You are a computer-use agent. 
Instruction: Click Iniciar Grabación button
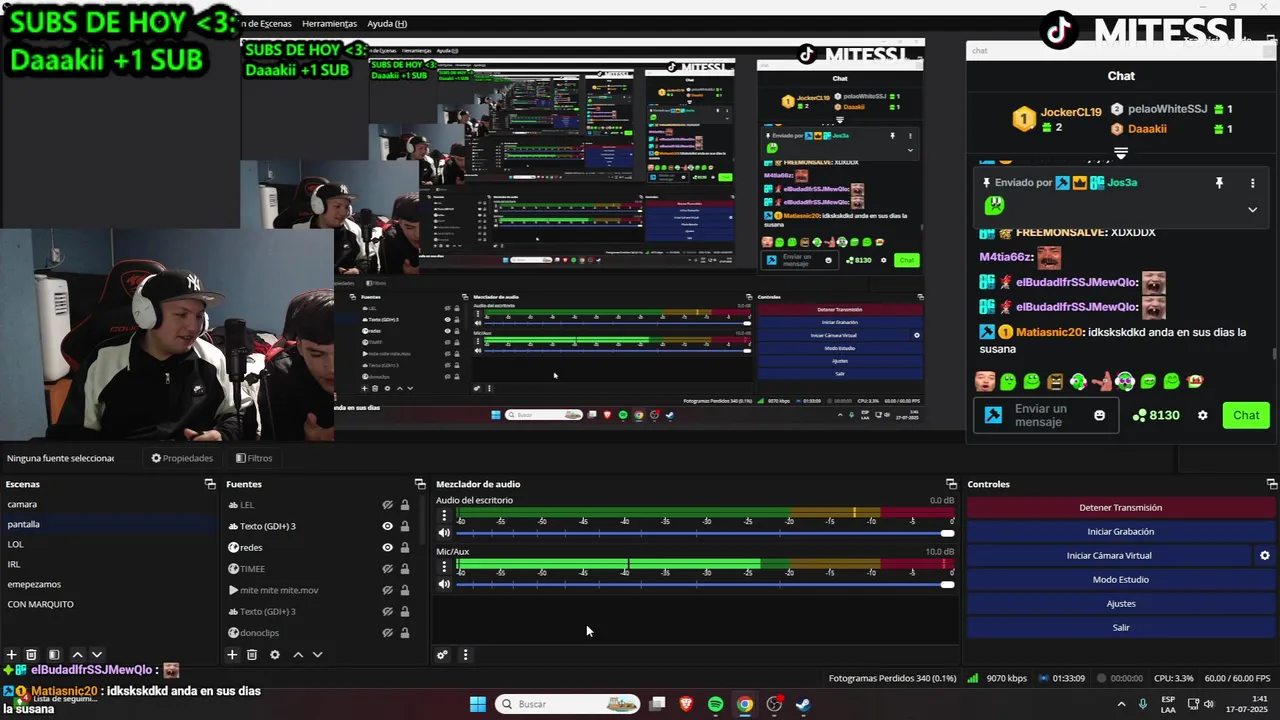(1121, 531)
